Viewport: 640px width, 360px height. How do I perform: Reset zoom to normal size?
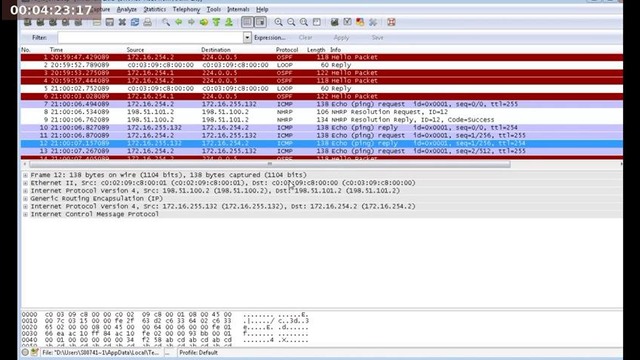pos(304,22)
